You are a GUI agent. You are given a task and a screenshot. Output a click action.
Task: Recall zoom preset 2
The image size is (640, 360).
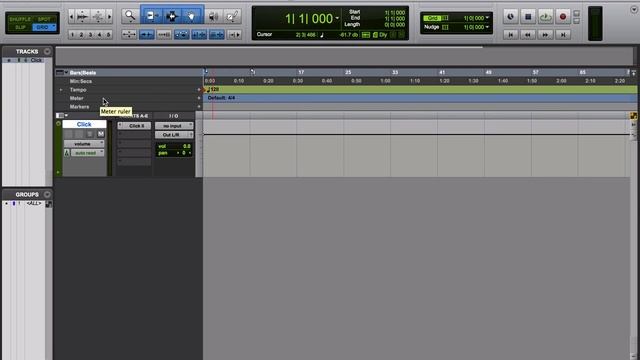(81, 35)
